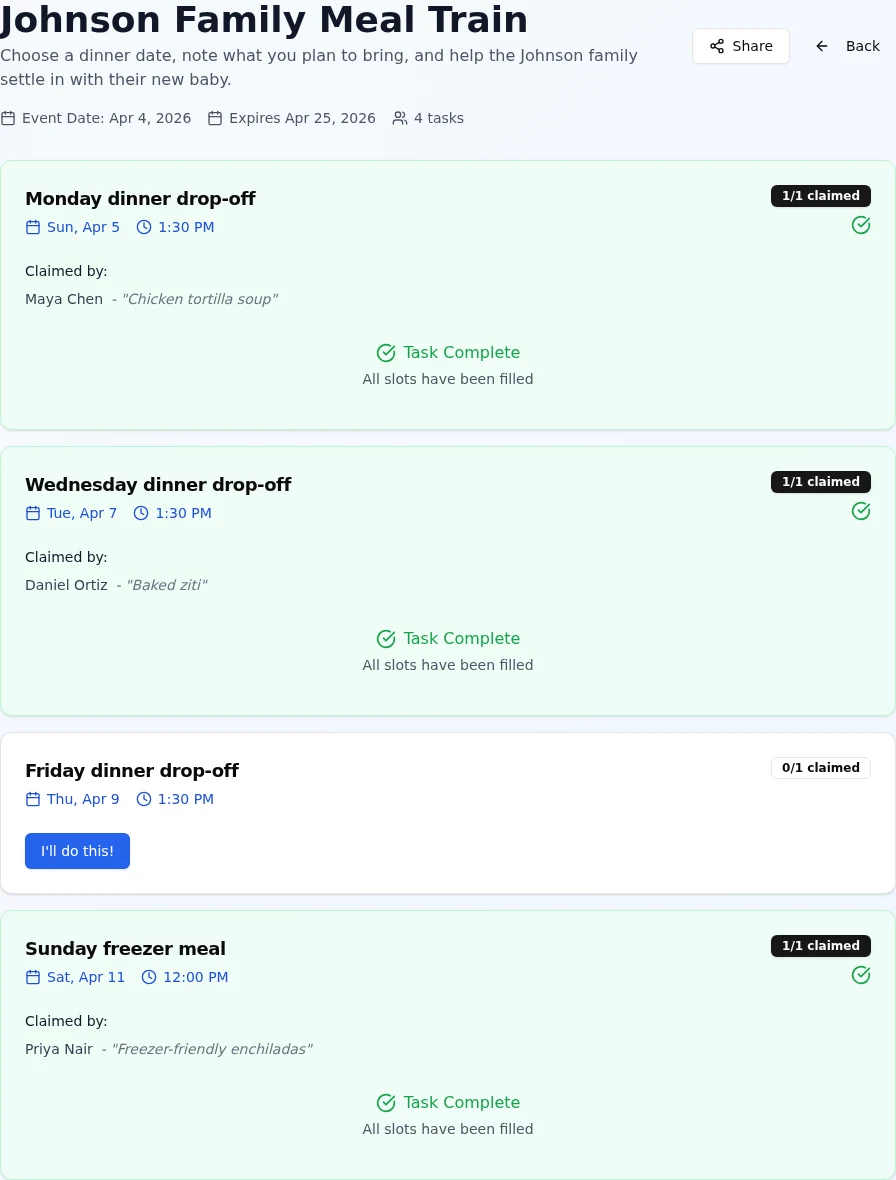This screenshot has width=896, height=1180.
Task: Select the Johnson Family Meal Train heading
Action: point(265,20)
